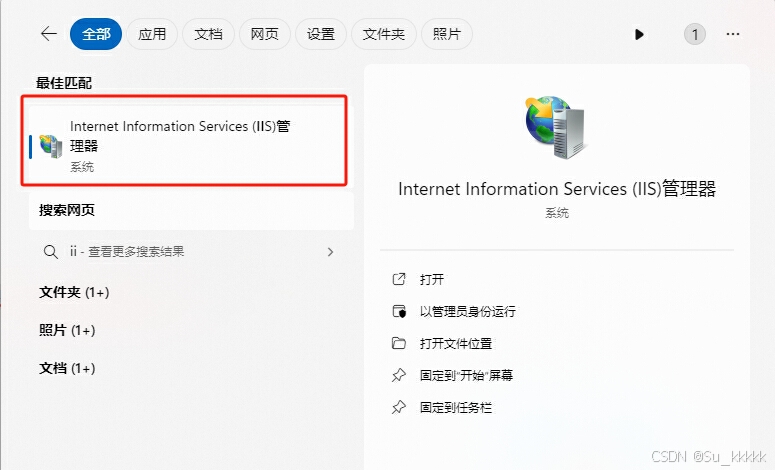Choose 固定到"开始"屏幕
This screenshot has width=775, height=470.
click(x=466, y=376)
